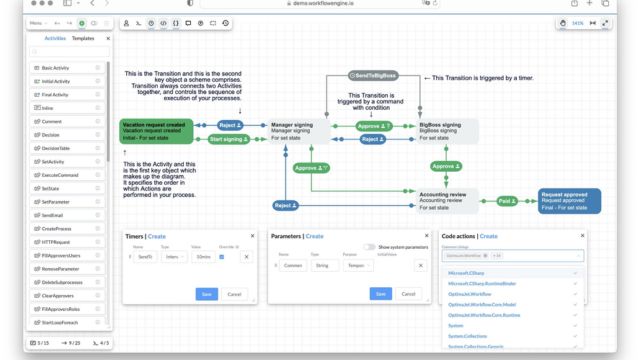Select the Accounting review activity node
640x360 pixels.
pos(447,201)
